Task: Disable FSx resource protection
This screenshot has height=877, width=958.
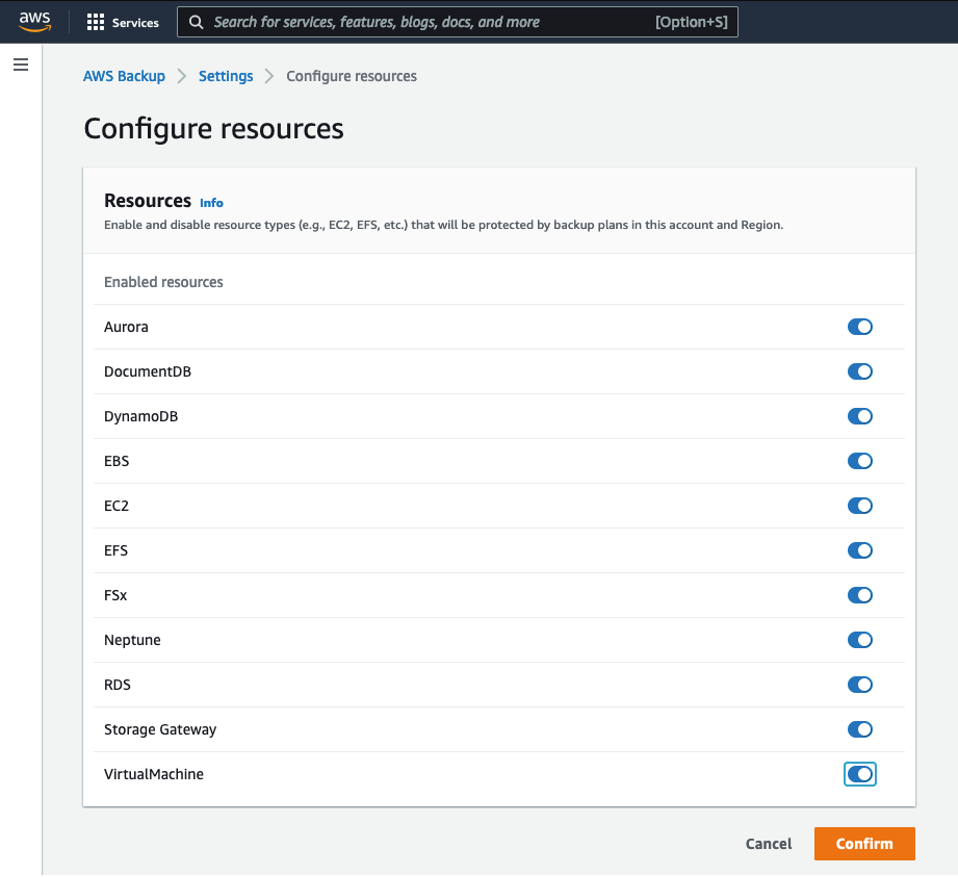Action: click(860, 595)
